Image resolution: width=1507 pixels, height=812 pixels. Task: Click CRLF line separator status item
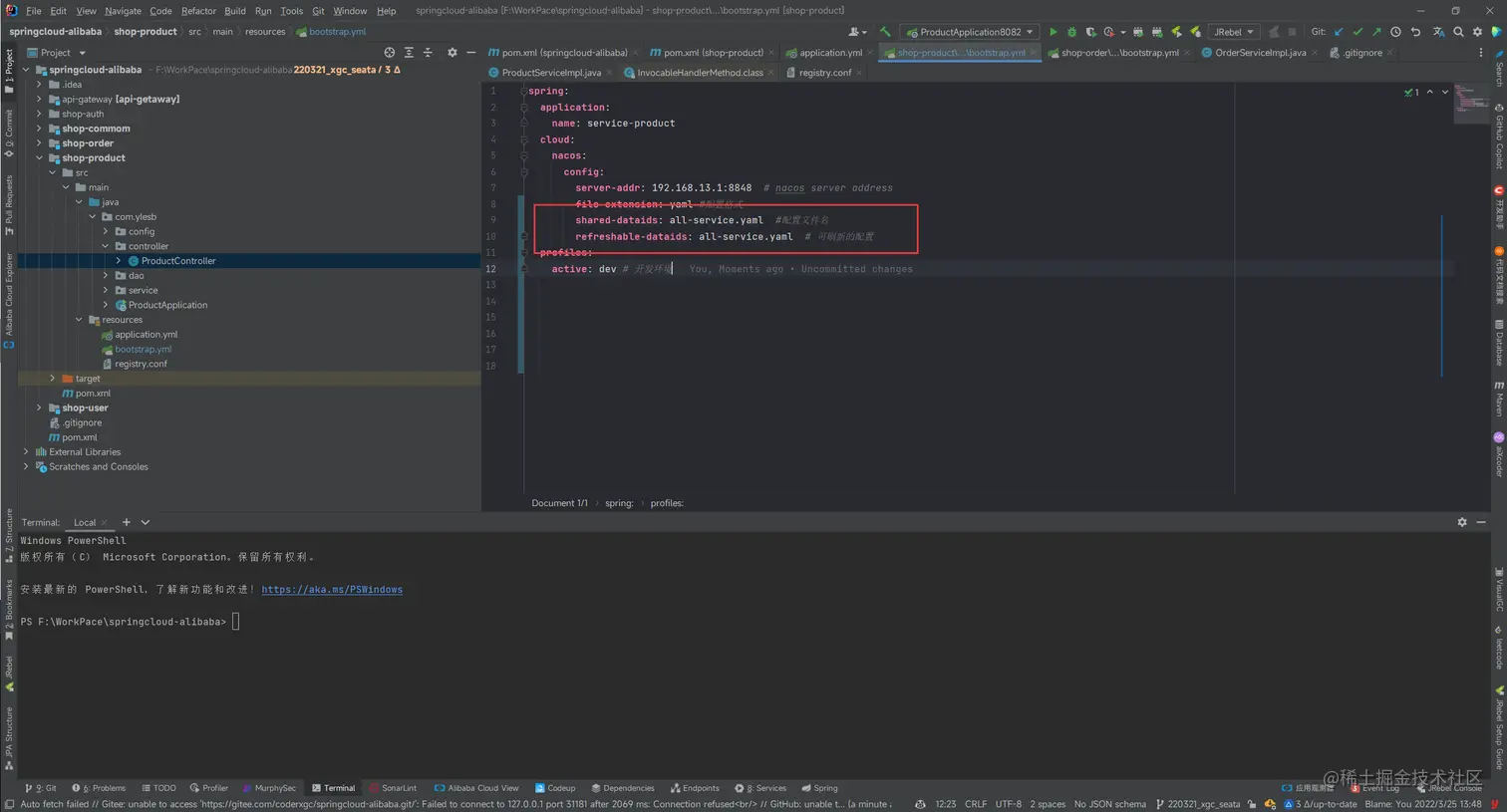point(976,804)
